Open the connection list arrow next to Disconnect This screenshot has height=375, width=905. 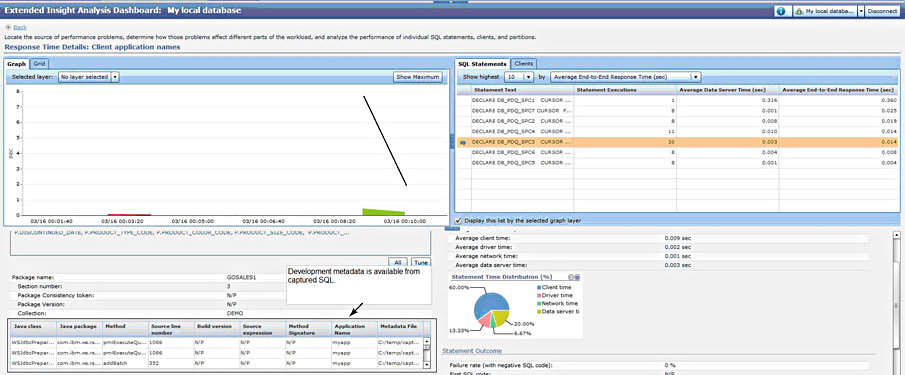(861, 11)
